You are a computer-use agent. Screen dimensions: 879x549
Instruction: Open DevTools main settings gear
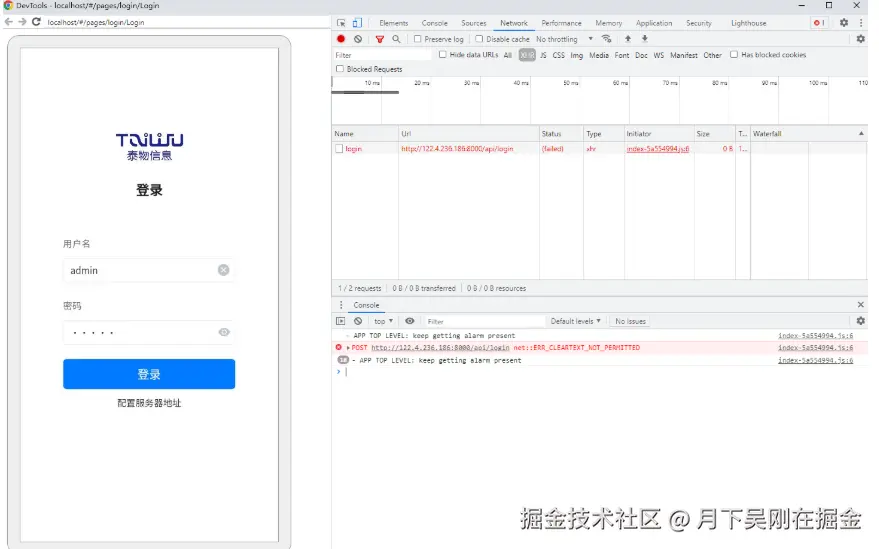point(844,22)
